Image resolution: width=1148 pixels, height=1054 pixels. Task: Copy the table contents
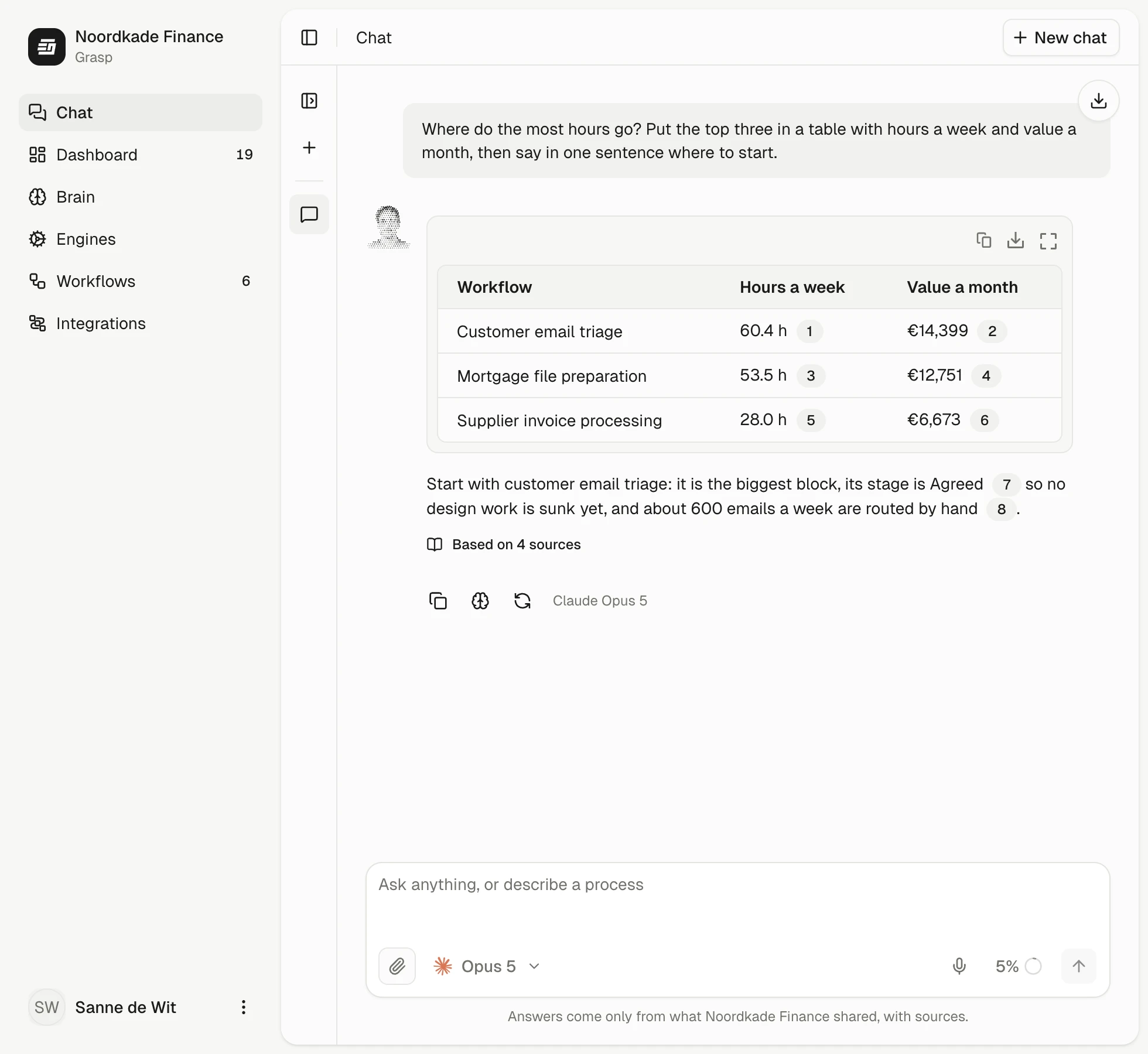(x=984, y=240)
